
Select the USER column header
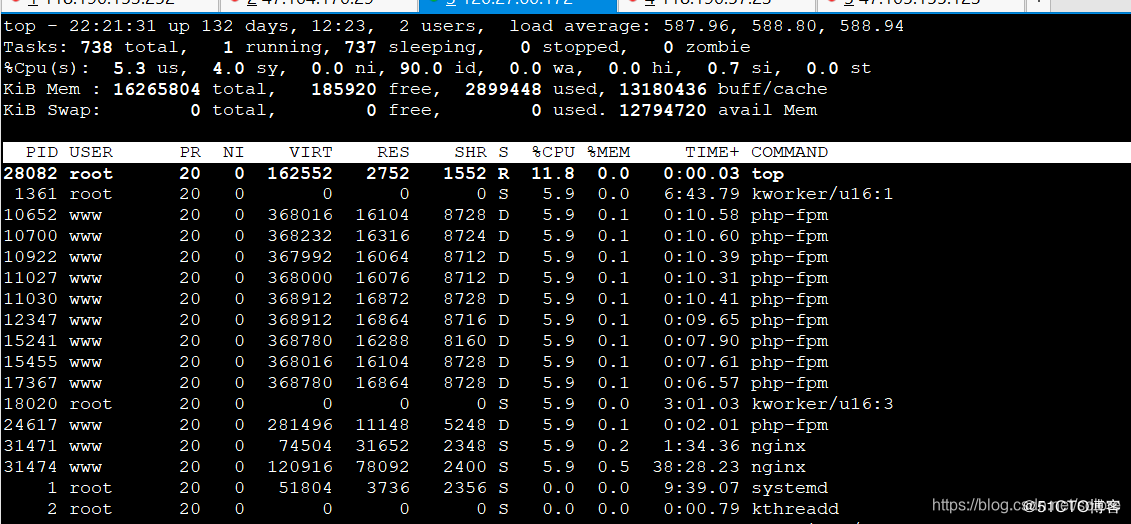pyautogui.click(x=91, y=152)
